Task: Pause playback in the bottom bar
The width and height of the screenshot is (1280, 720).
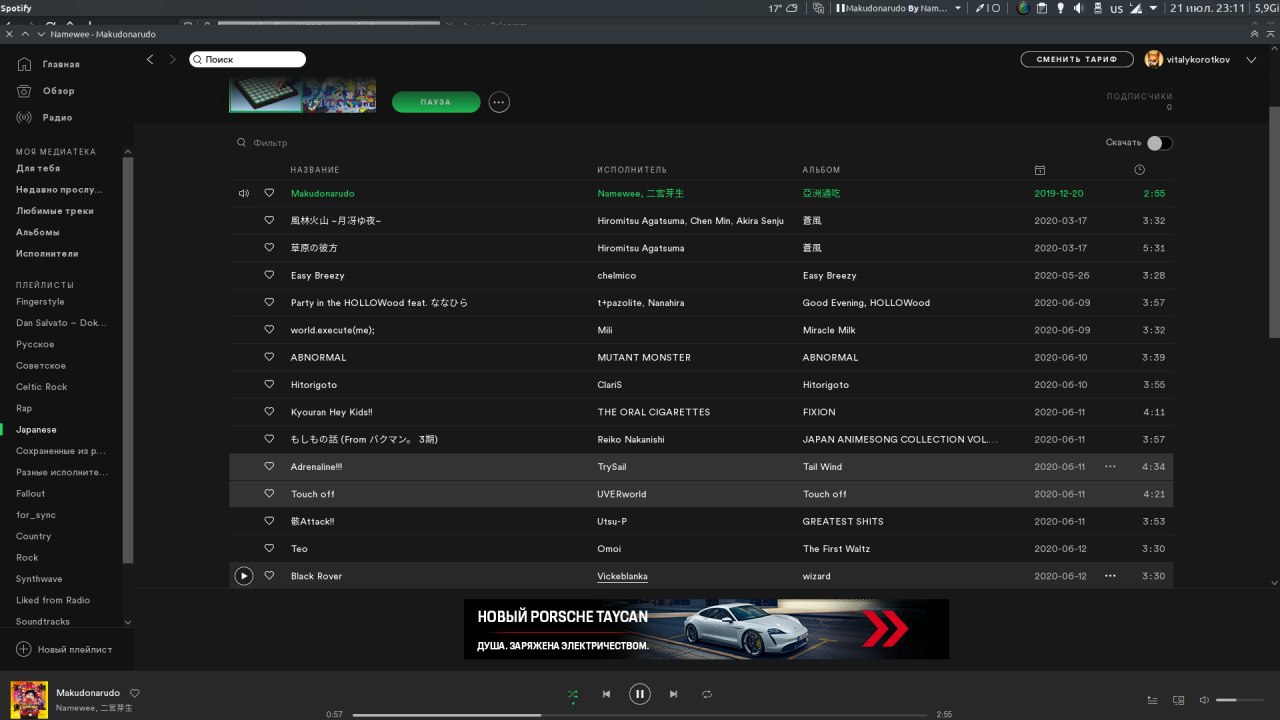Action: pos(640,694)
